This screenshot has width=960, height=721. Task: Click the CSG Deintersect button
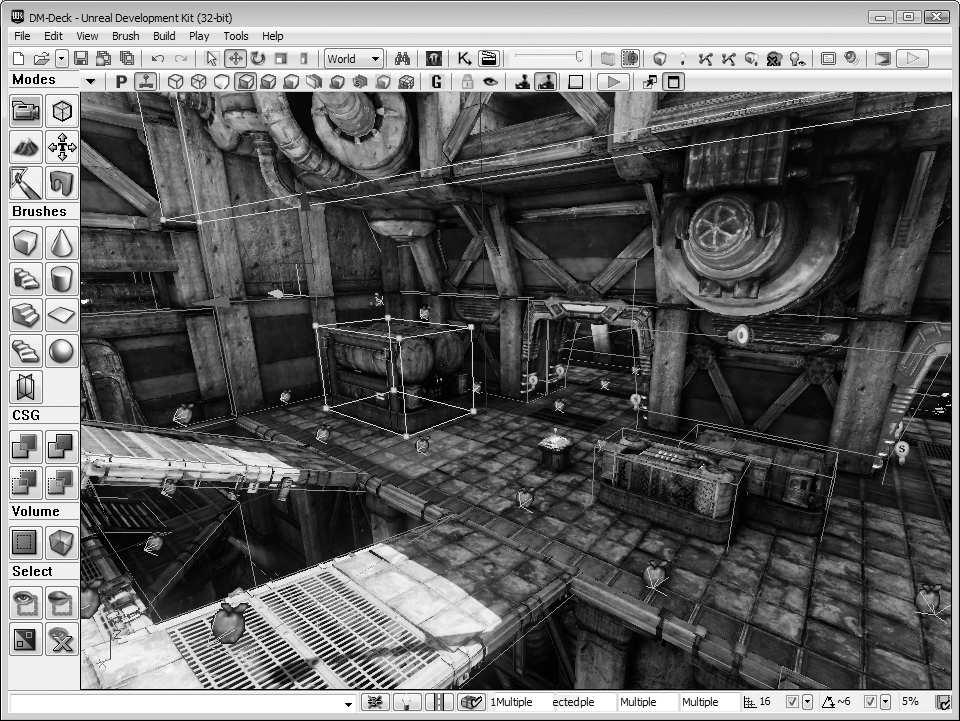(x=62, y=482)
